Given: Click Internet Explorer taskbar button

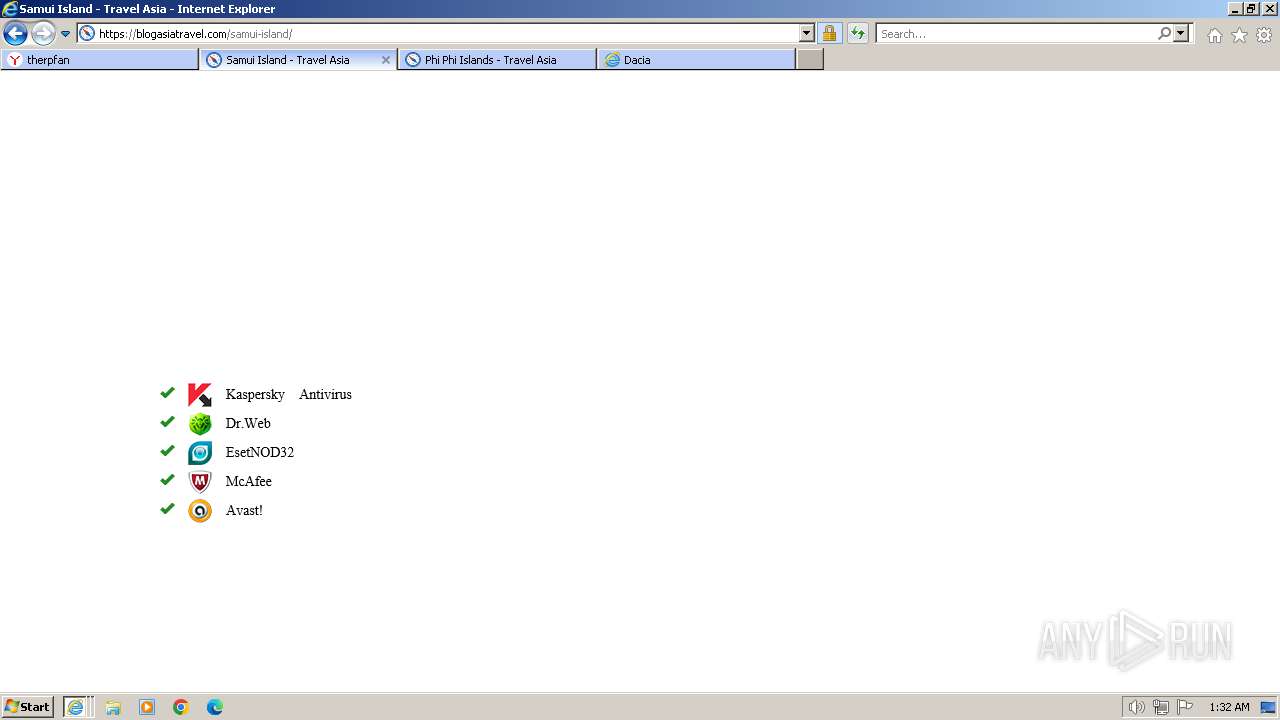Looking at the screenshot, I should click(x=78, y=707).
